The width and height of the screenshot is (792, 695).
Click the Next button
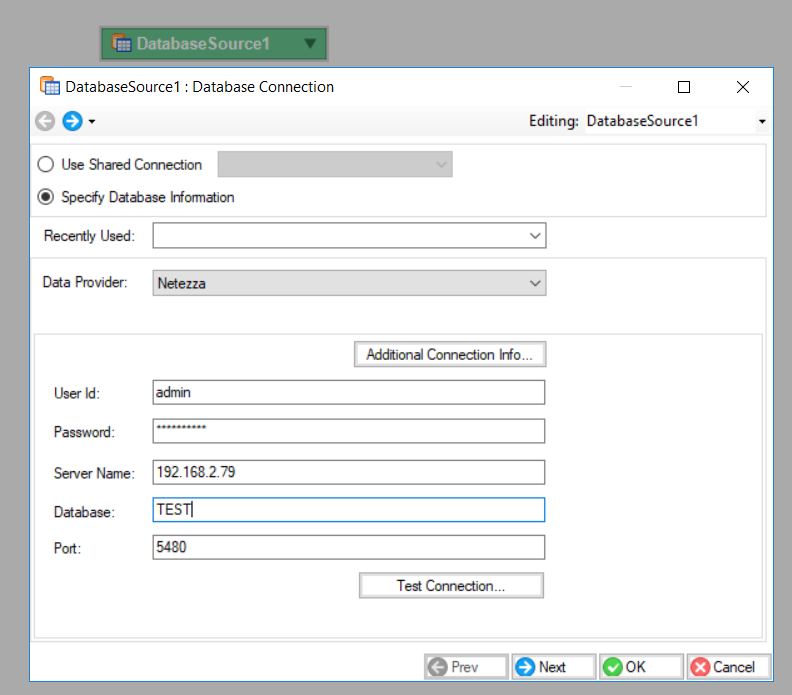553,667
